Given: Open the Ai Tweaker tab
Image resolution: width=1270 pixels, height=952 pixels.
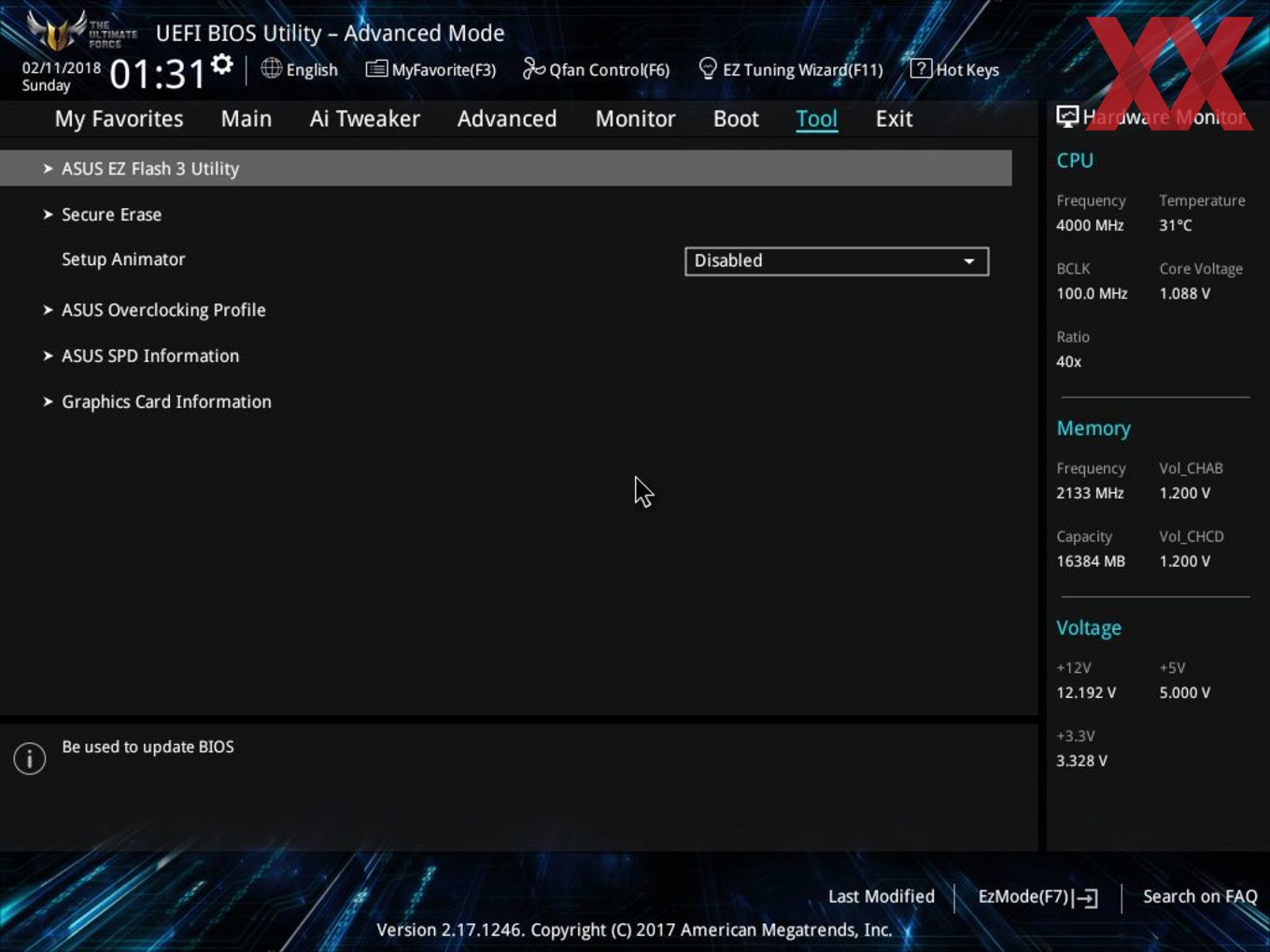Looking at the screenshot, I should pyautogui.click(x=364, y=119).
